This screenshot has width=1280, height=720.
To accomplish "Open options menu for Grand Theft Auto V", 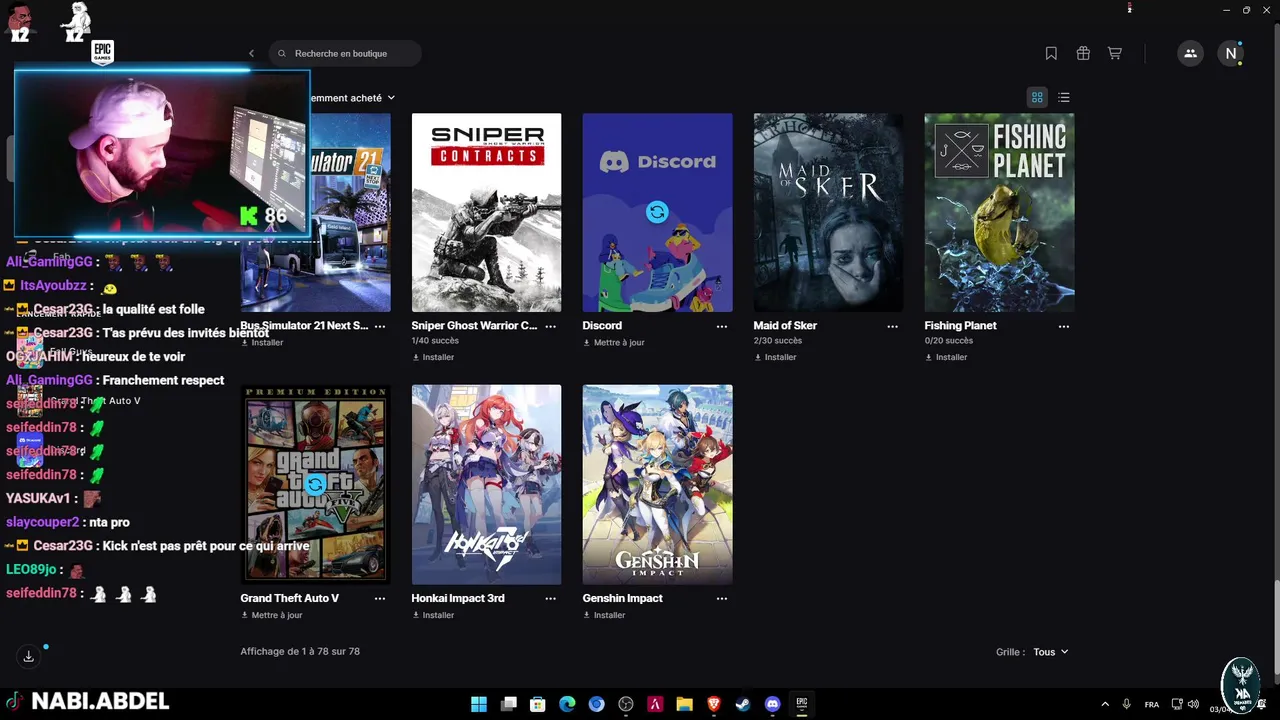I will [380, 598].
